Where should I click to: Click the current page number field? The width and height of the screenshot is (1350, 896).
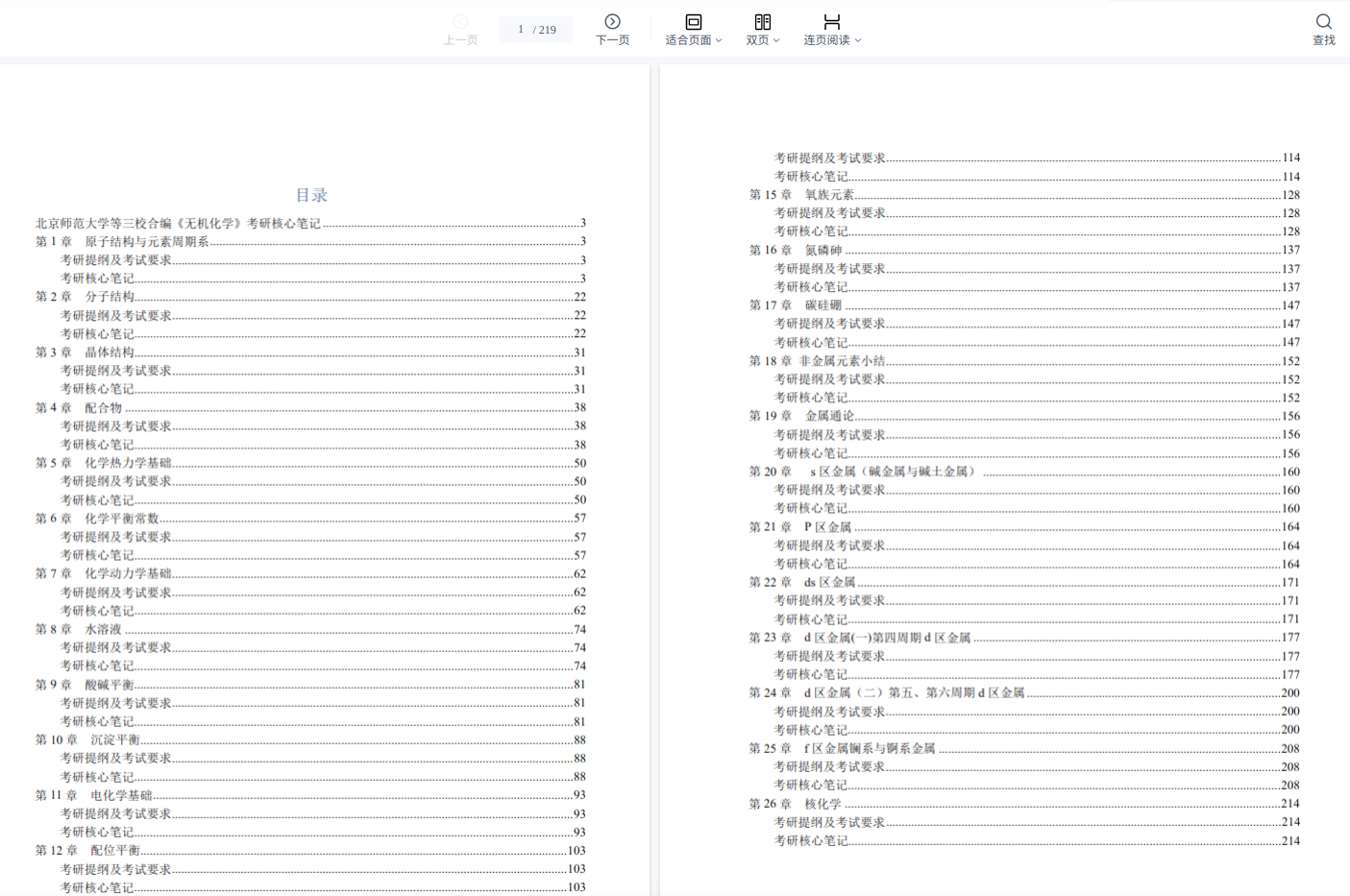[521, 30]
